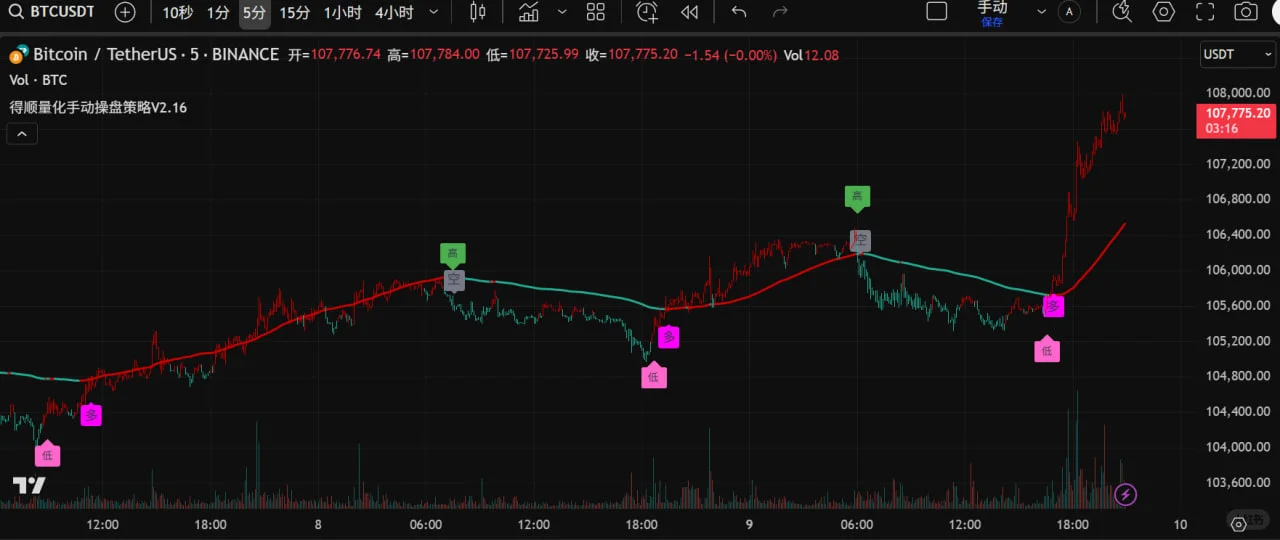Click the 106,400.00 price axis label
This screenshot has width=1280, height=540.
[x=1238, y=234]
